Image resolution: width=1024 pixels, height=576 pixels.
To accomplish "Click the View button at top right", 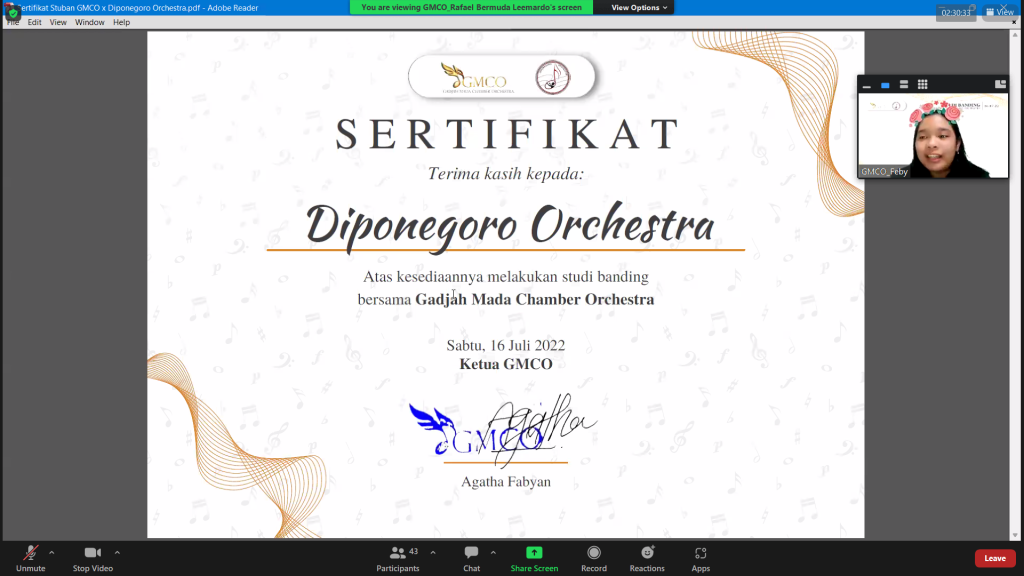I will point(999,12).
